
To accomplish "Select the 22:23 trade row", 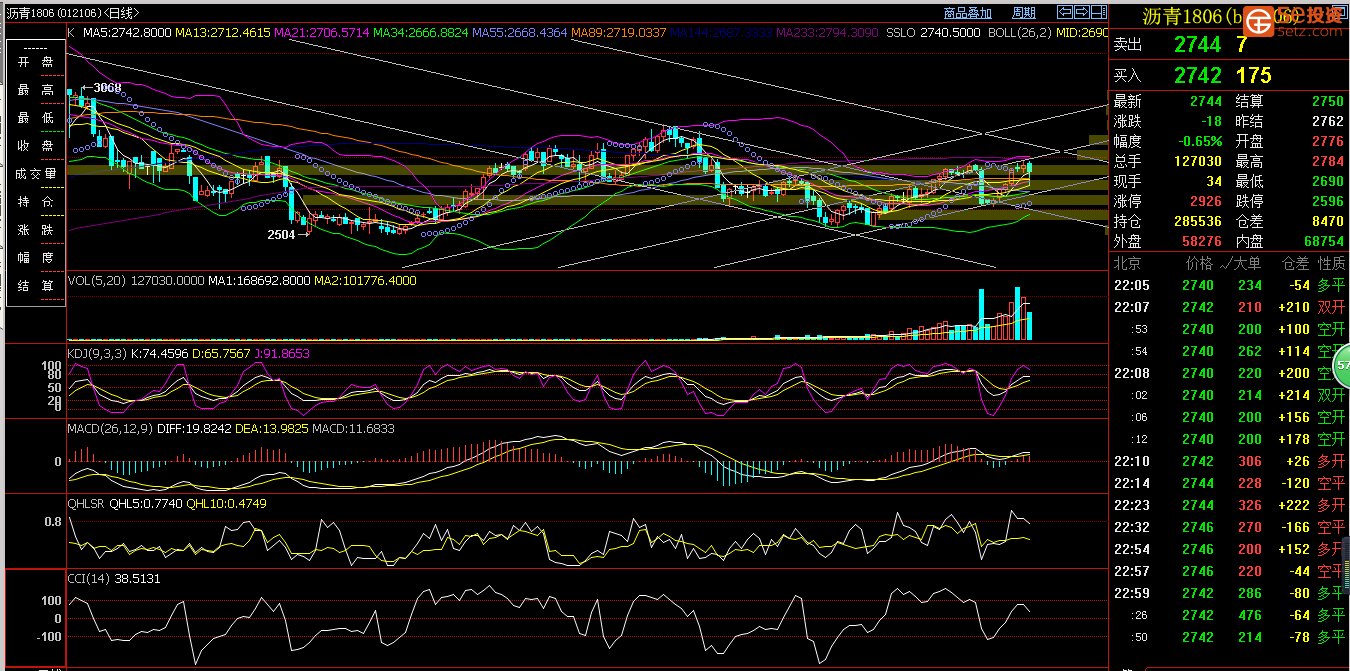I will coord(1229,505).
